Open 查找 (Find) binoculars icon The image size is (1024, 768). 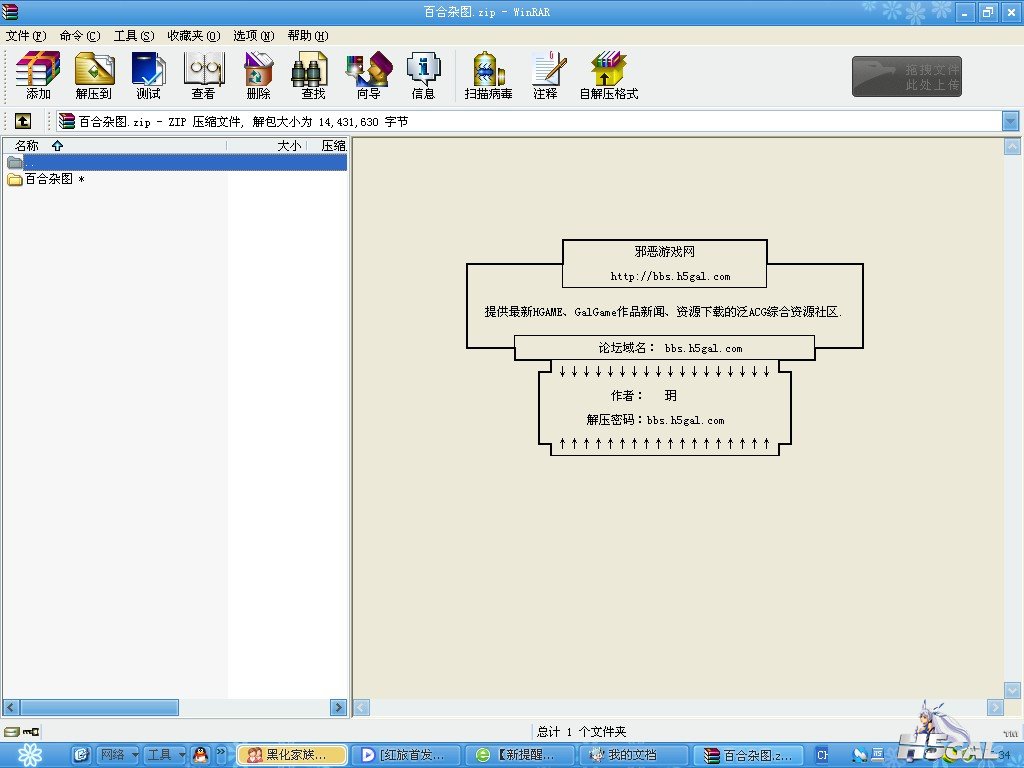(313, 76)
